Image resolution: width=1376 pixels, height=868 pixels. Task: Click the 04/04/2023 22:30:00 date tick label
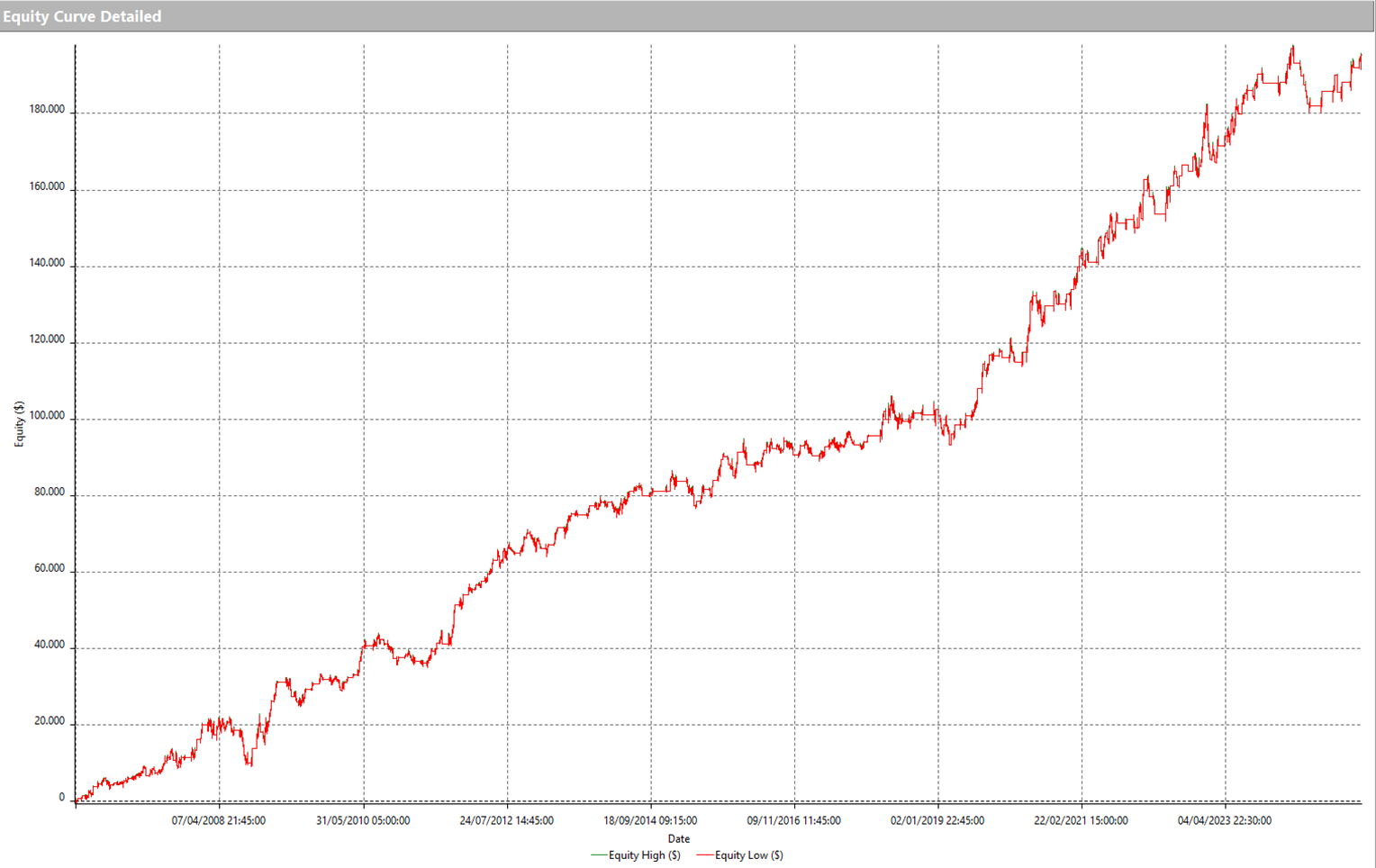1225,820
